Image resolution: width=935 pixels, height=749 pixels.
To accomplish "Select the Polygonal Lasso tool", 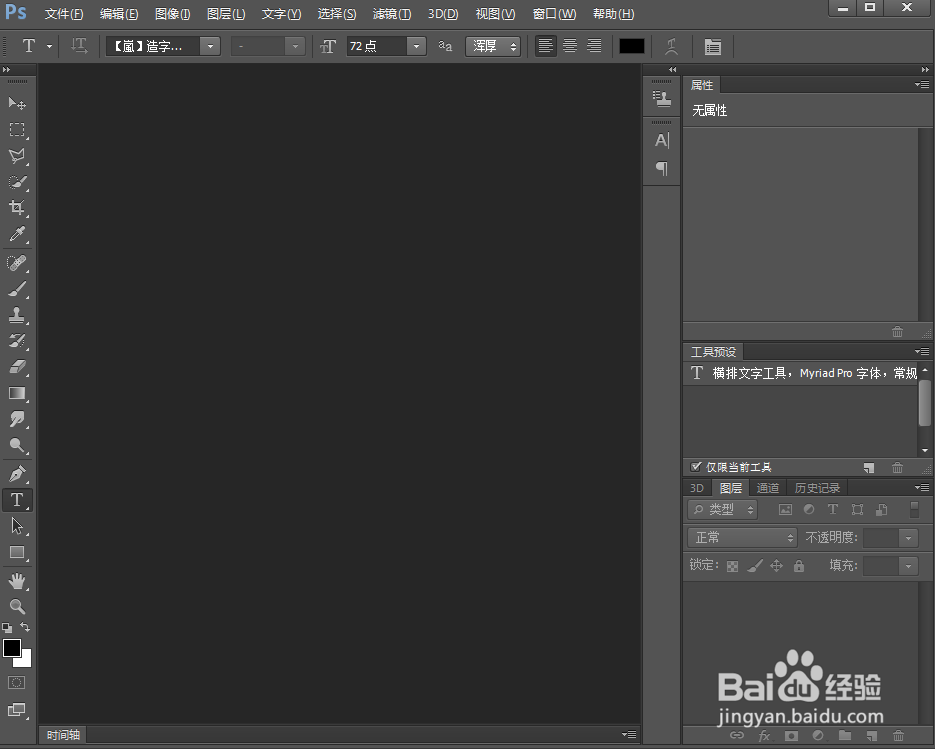I will 17,156.
